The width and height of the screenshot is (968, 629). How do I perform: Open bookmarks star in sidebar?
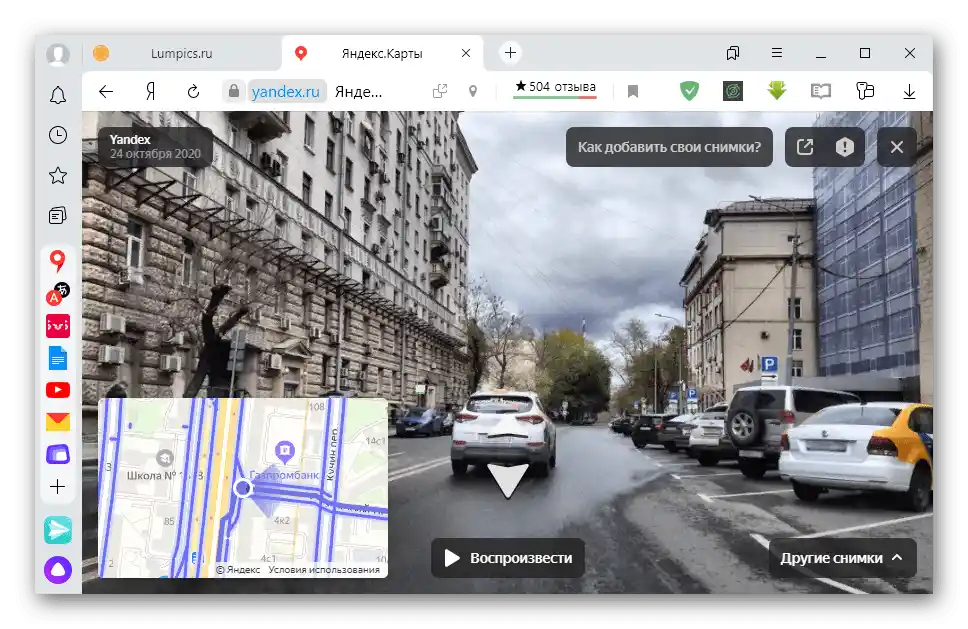pos(57,176)
